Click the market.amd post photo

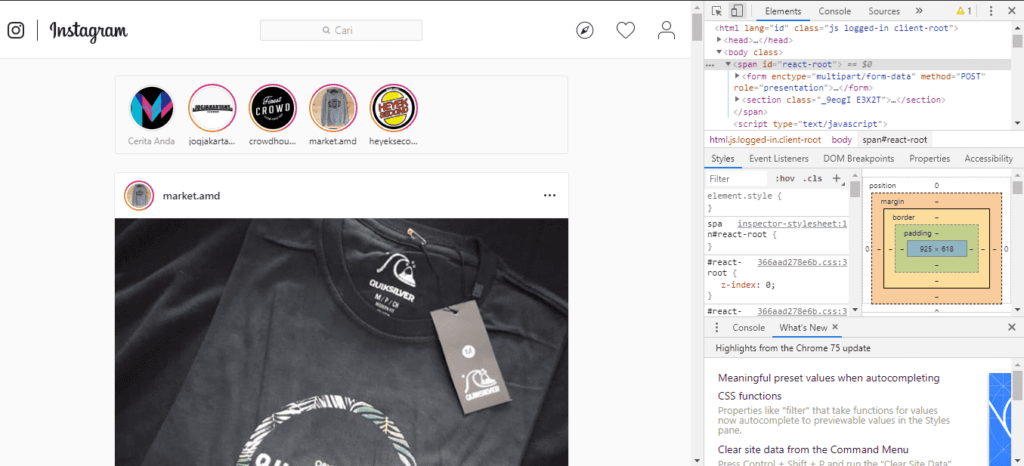342,342
